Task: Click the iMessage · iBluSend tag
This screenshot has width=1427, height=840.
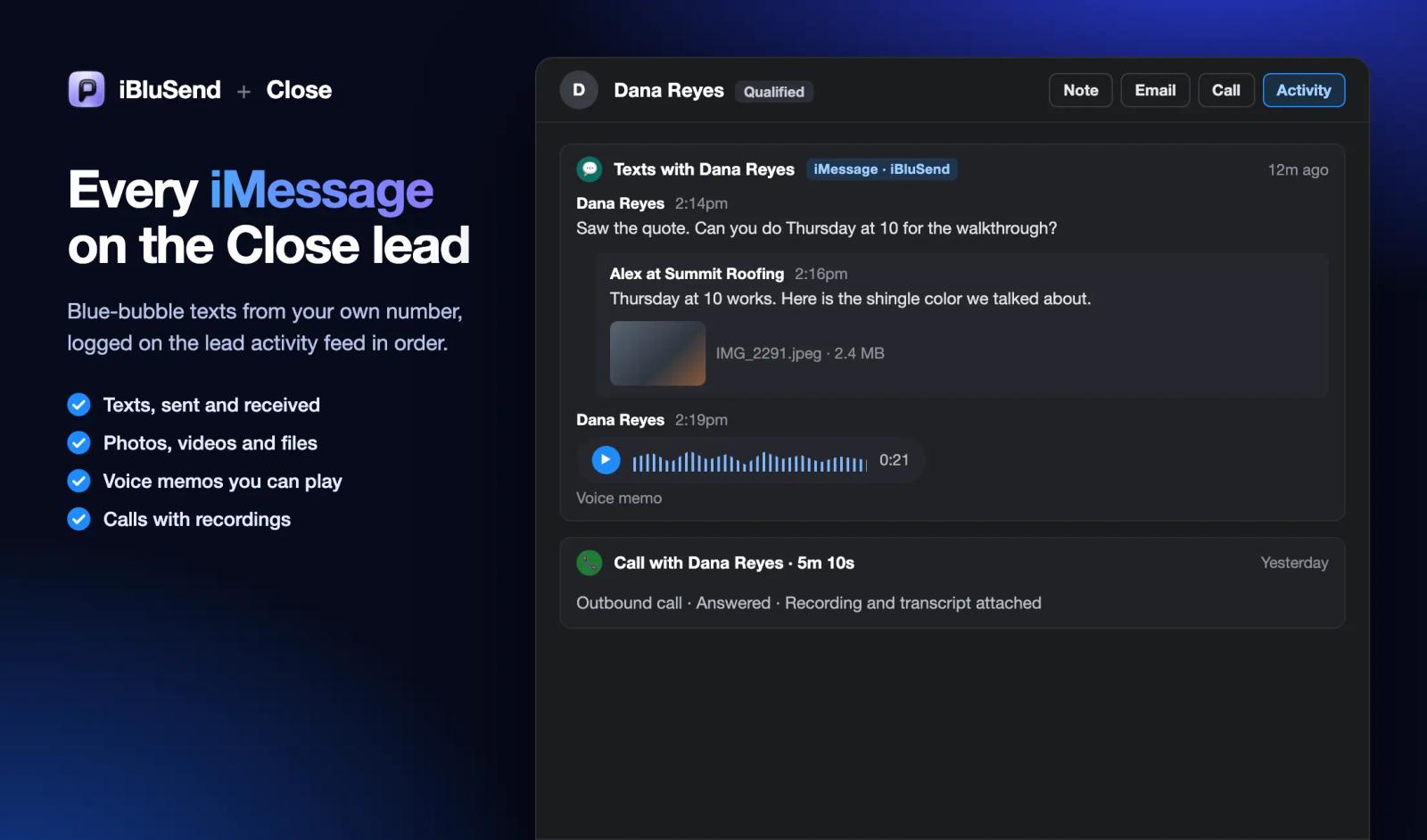Action: coord(882,169)
